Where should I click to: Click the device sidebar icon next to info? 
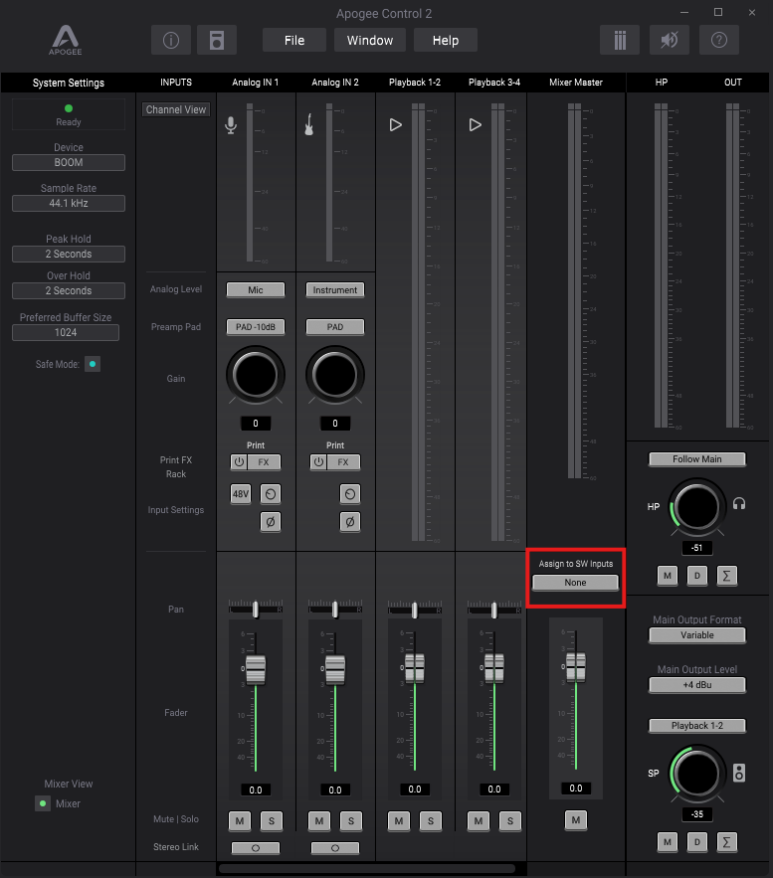pos(217,40)
